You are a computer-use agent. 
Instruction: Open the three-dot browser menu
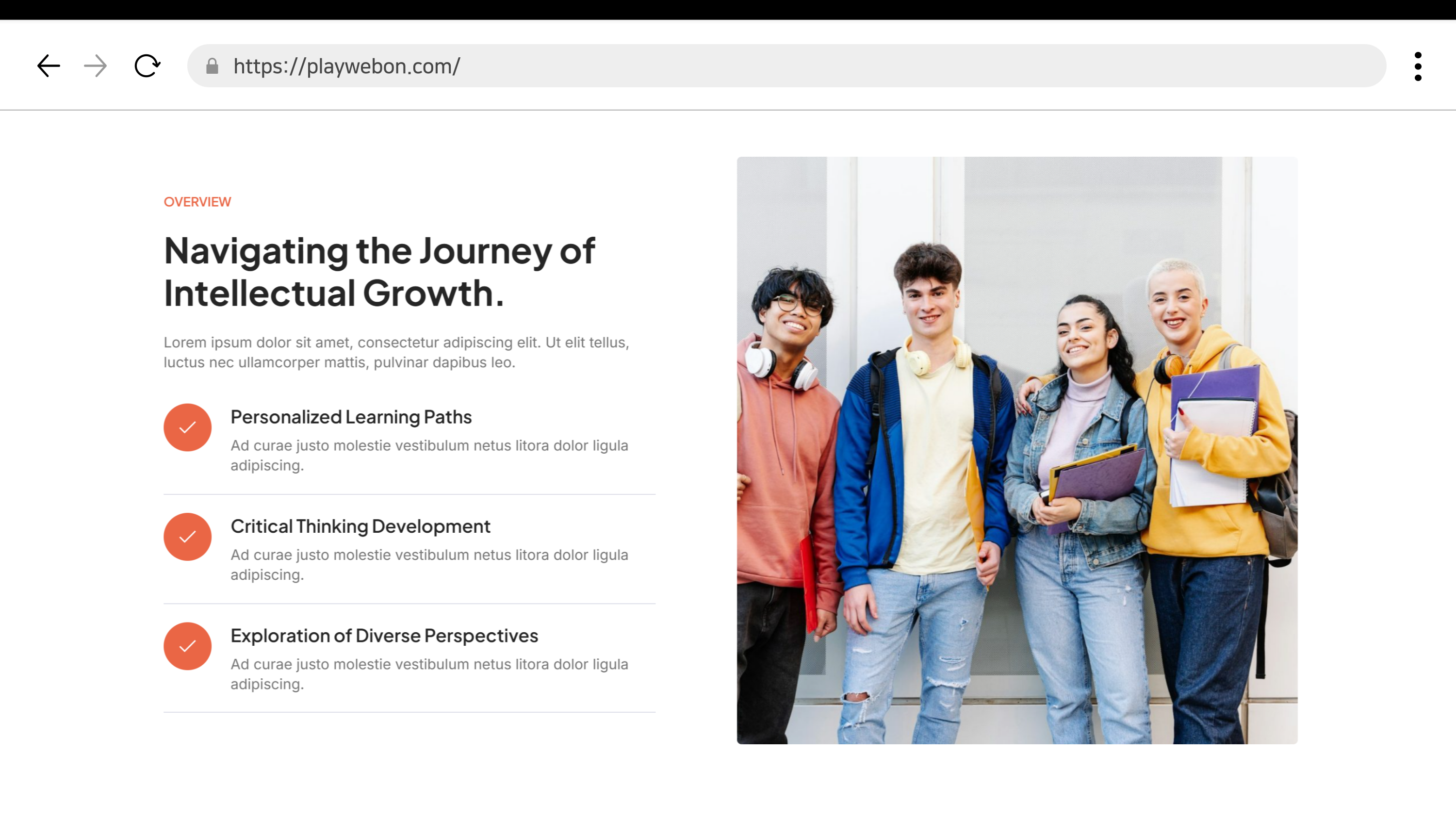[x=1418, y=66]
